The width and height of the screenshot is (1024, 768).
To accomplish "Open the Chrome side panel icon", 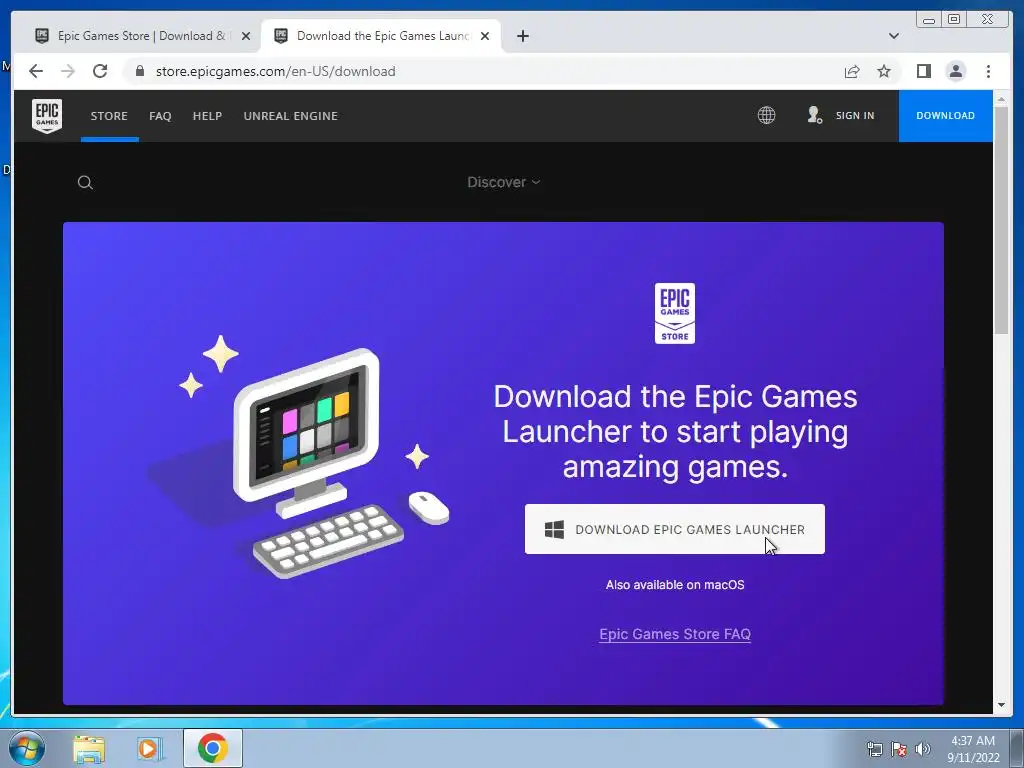I will click(x=923, y=71).
